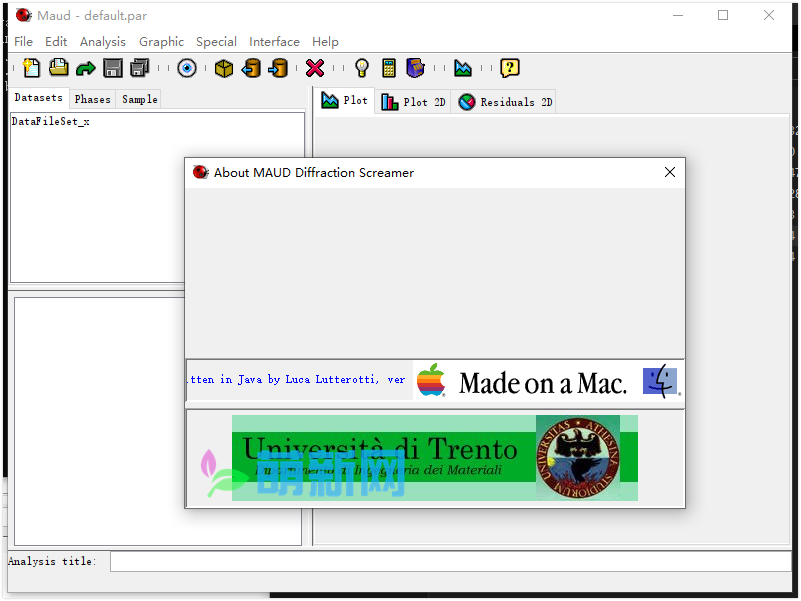Click the blue hammer refine icon
This screenshot has width=801, height=601.
coord(415,68)
